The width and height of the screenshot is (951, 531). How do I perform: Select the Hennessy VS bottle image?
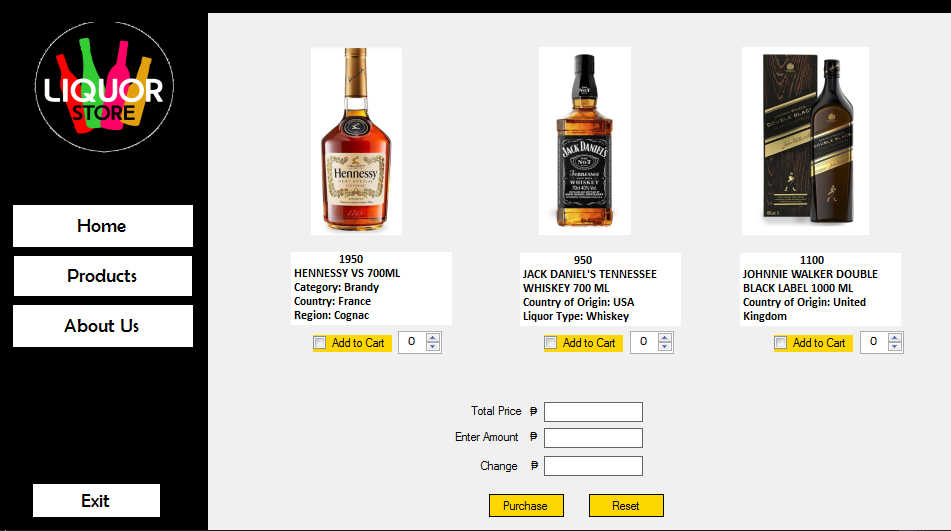point(357,141)
